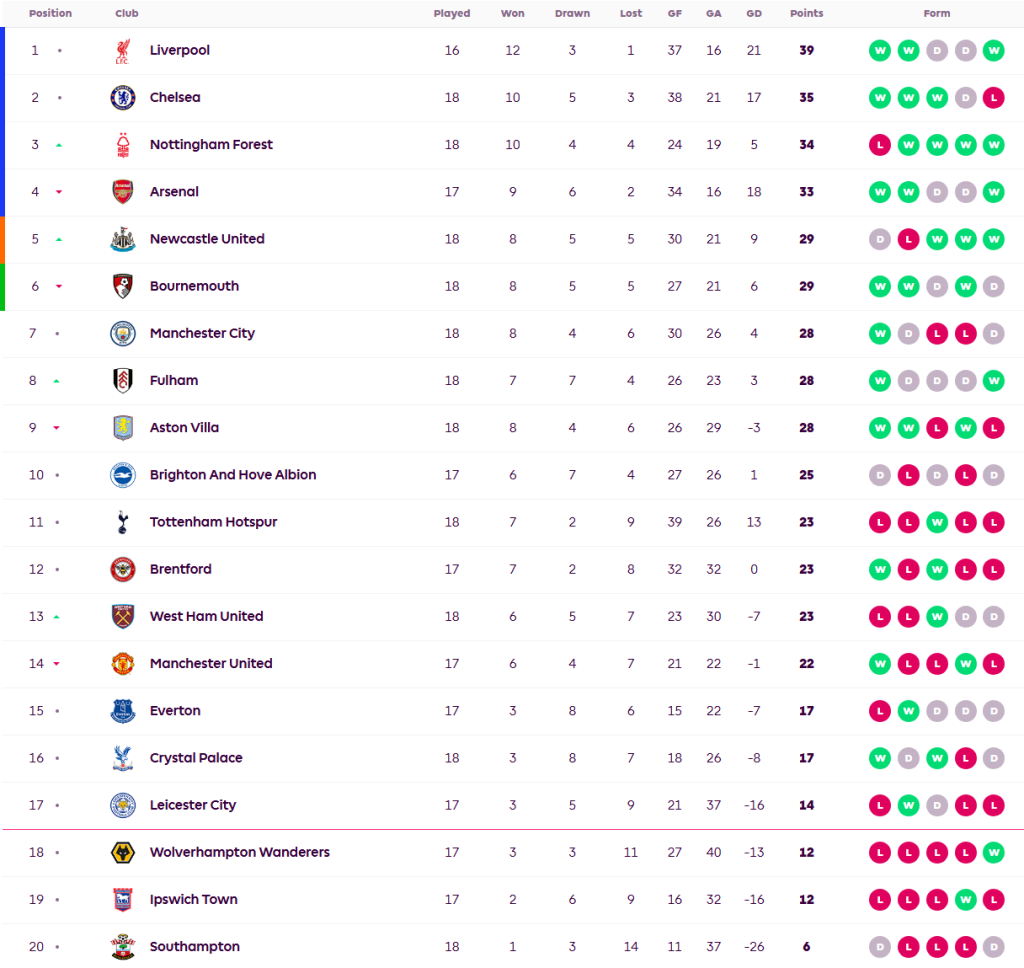Click the Chelsea club badge
Viewport: 1024px width, 968px height.
(122, 98)
